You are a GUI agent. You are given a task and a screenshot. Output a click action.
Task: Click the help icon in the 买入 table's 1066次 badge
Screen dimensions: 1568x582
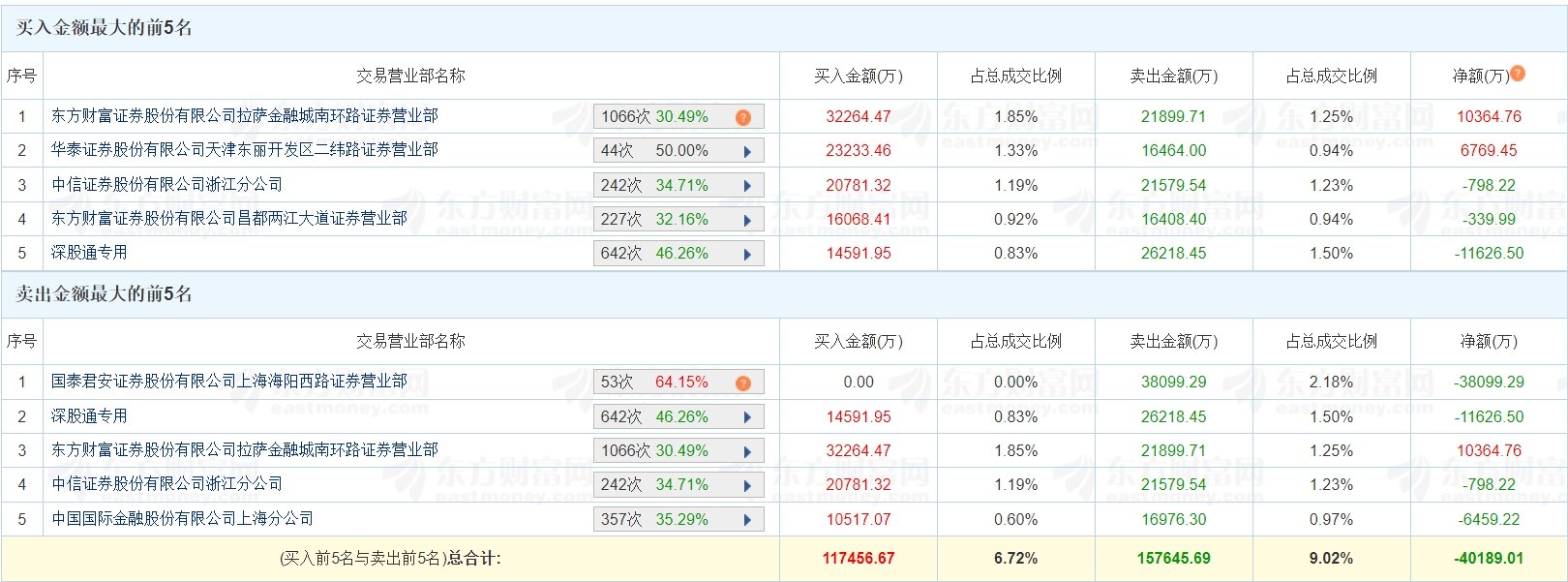[x=743, y=117]
